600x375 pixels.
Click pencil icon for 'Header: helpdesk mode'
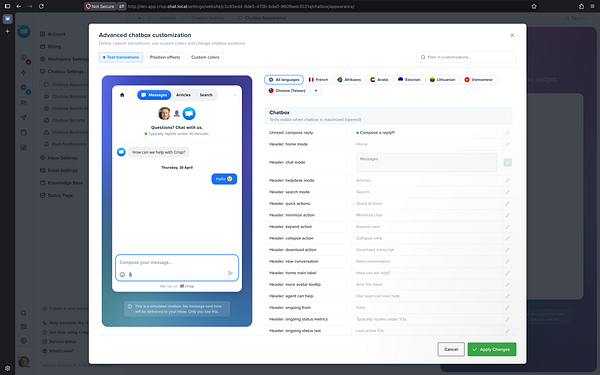pyautogui.click(x=507, y=181)
